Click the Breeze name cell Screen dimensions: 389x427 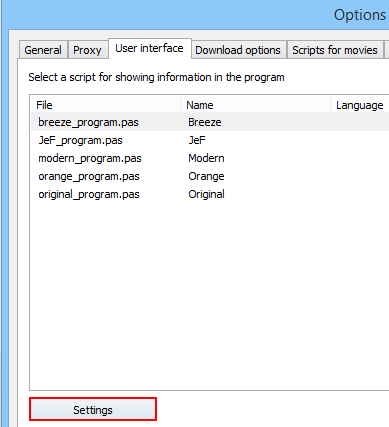[x=205, y=122]
